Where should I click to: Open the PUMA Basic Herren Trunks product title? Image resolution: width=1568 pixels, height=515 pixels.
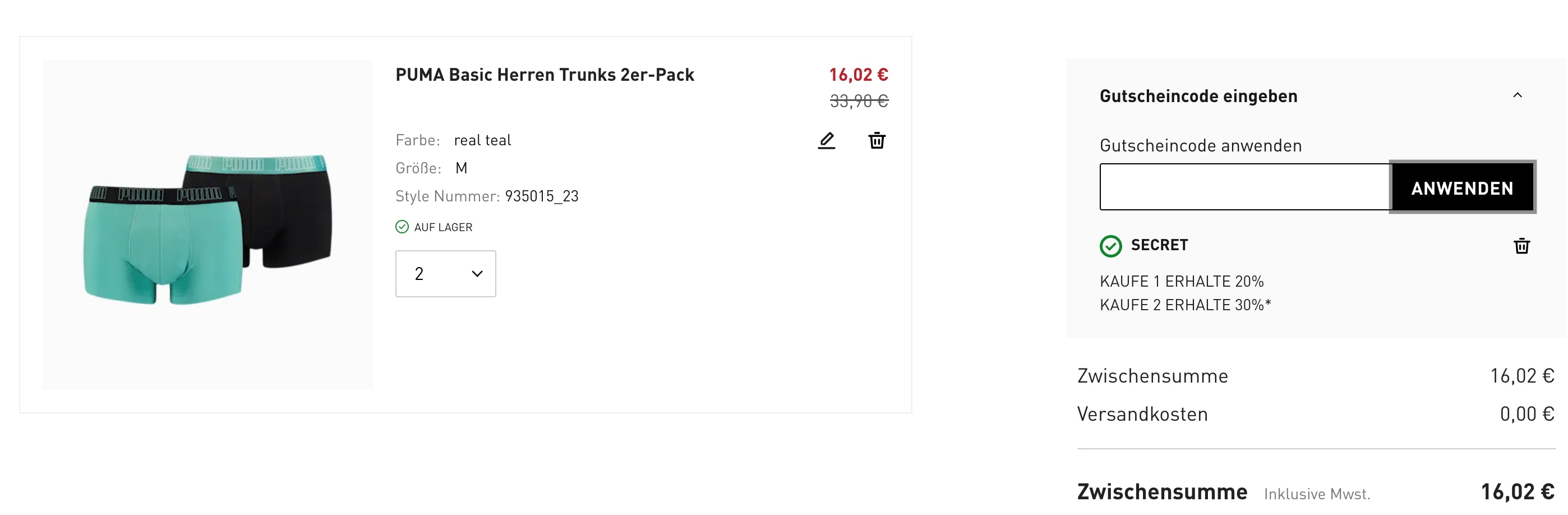[x=544, y=75]
